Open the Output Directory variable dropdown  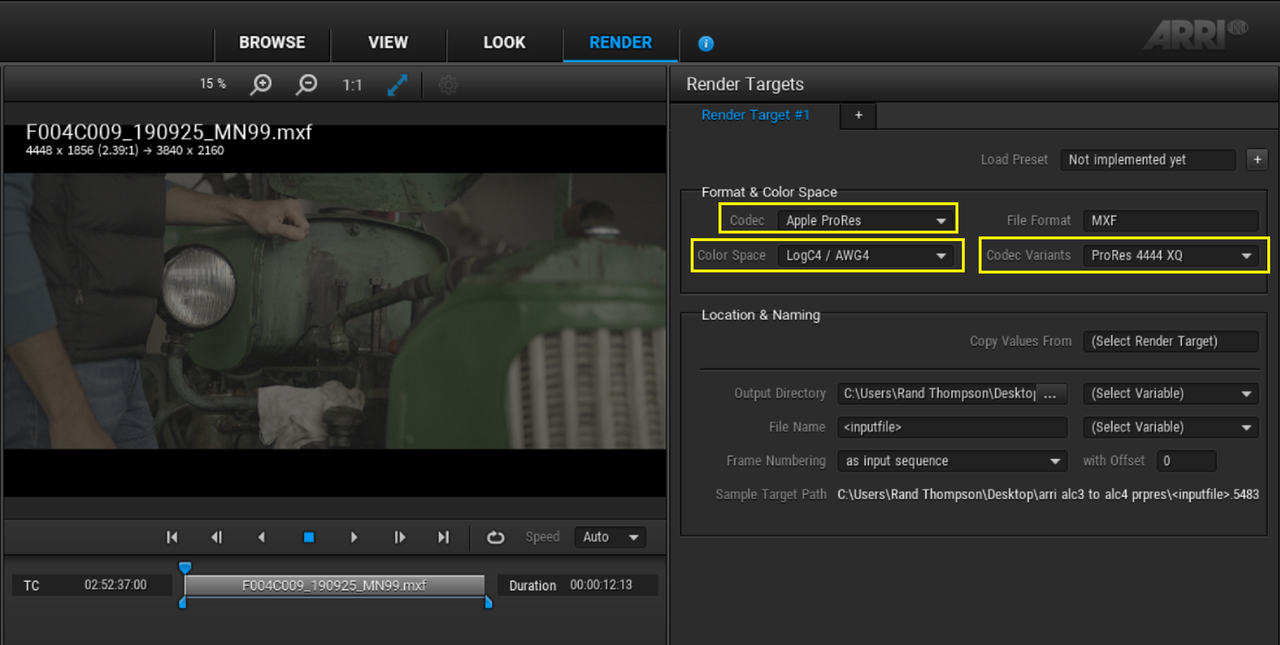pyautogui.click(x=1171, y=393)
